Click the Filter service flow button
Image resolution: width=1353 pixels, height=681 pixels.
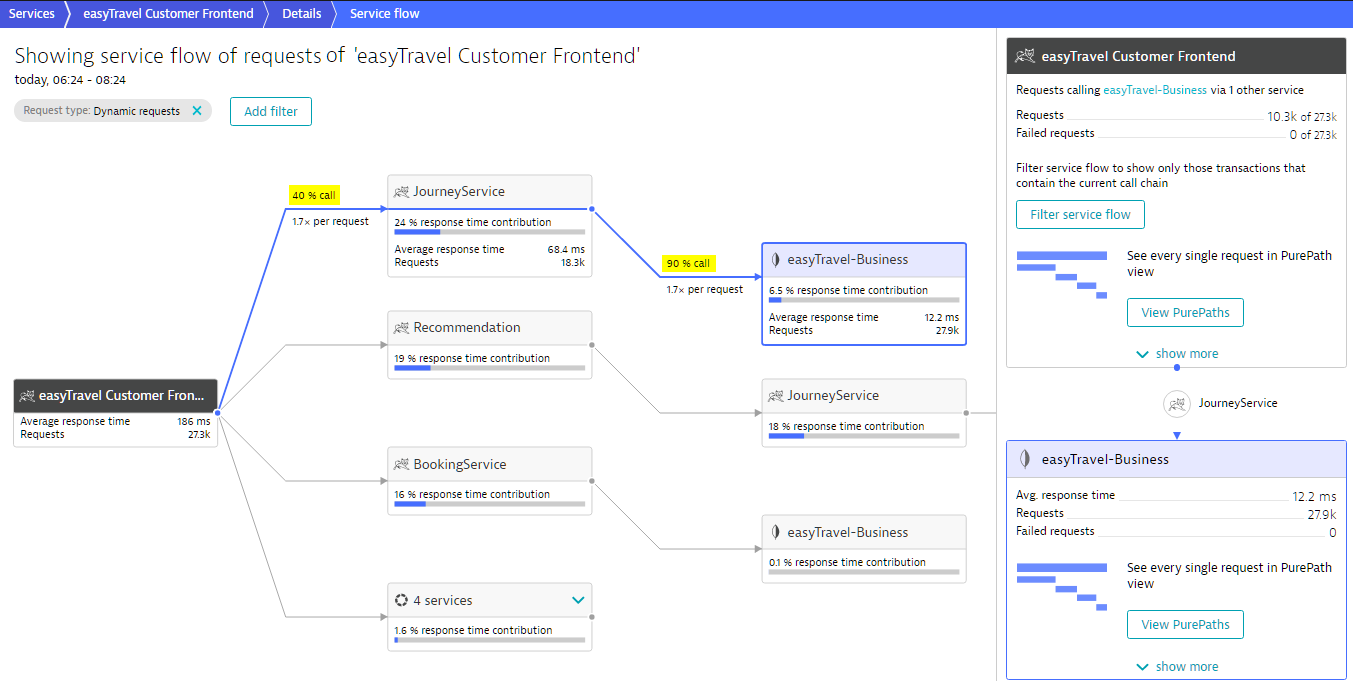(1080, 215)
